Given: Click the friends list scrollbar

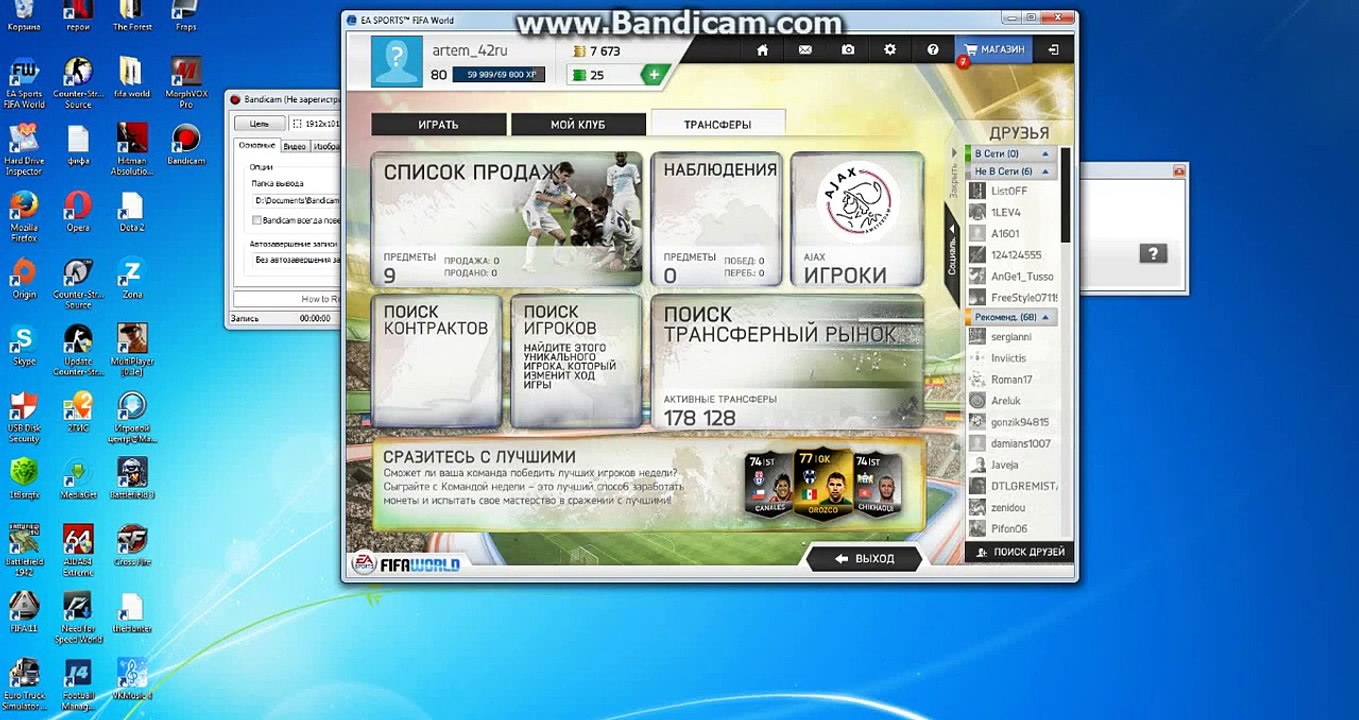Looking at the screenshot, I should pyautogui.click(x=1066, y=195).
